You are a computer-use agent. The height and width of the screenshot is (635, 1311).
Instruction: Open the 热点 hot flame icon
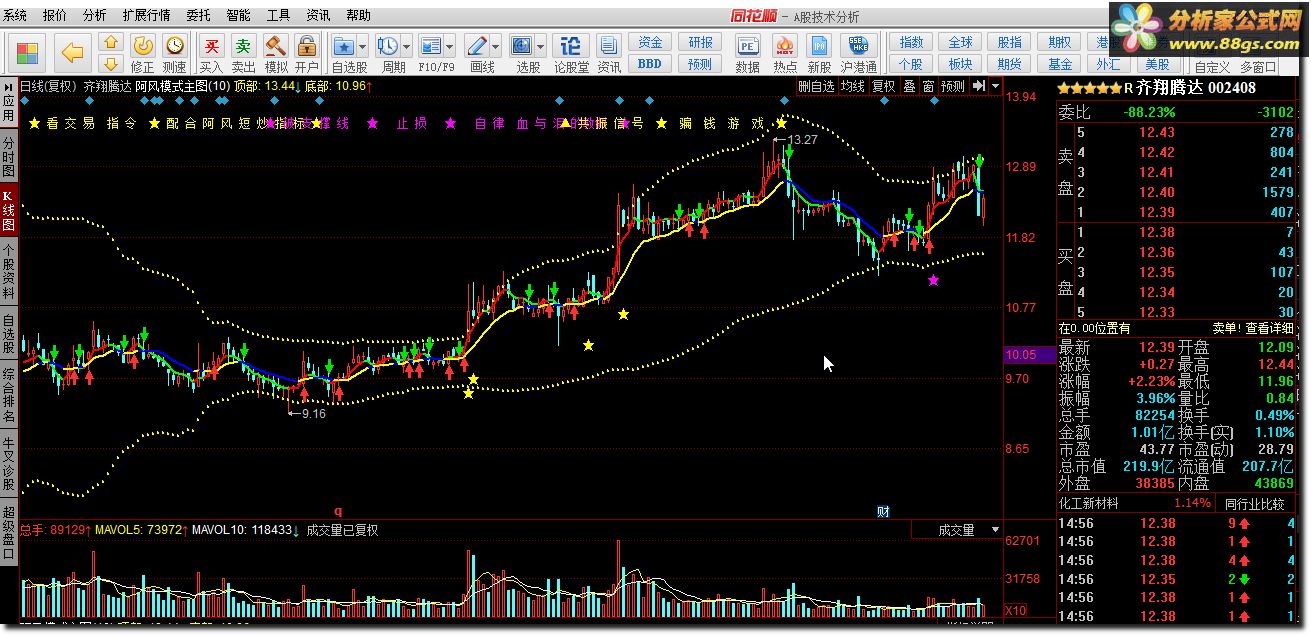(x=785, y=53)
